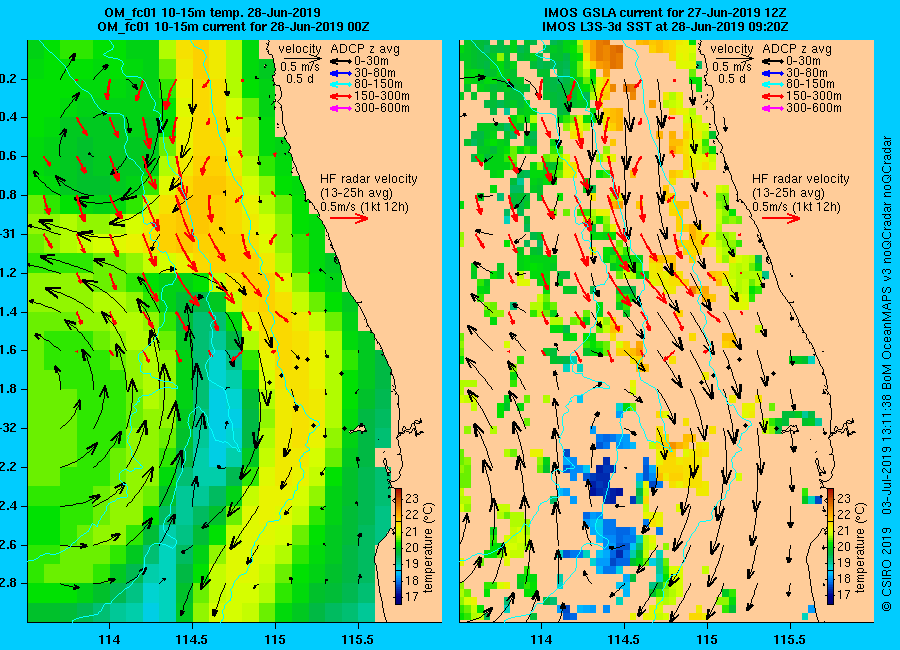Click the '23' value on left color bar
900x650 pixels.
click(412, 498)
